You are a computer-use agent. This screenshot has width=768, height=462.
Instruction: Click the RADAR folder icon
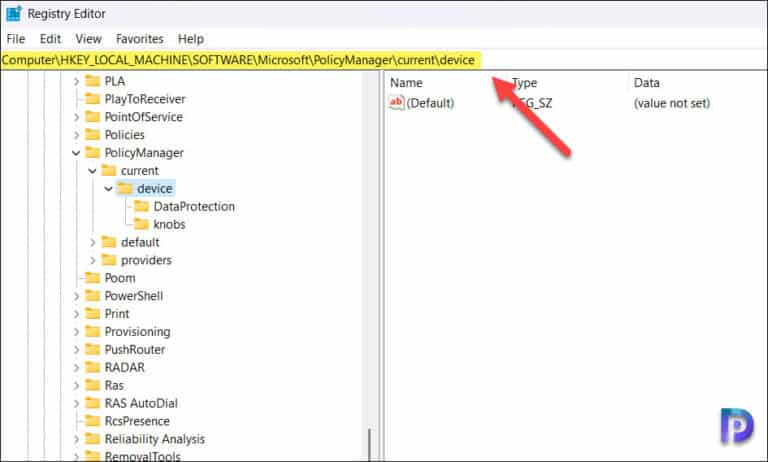coord(93,367)
